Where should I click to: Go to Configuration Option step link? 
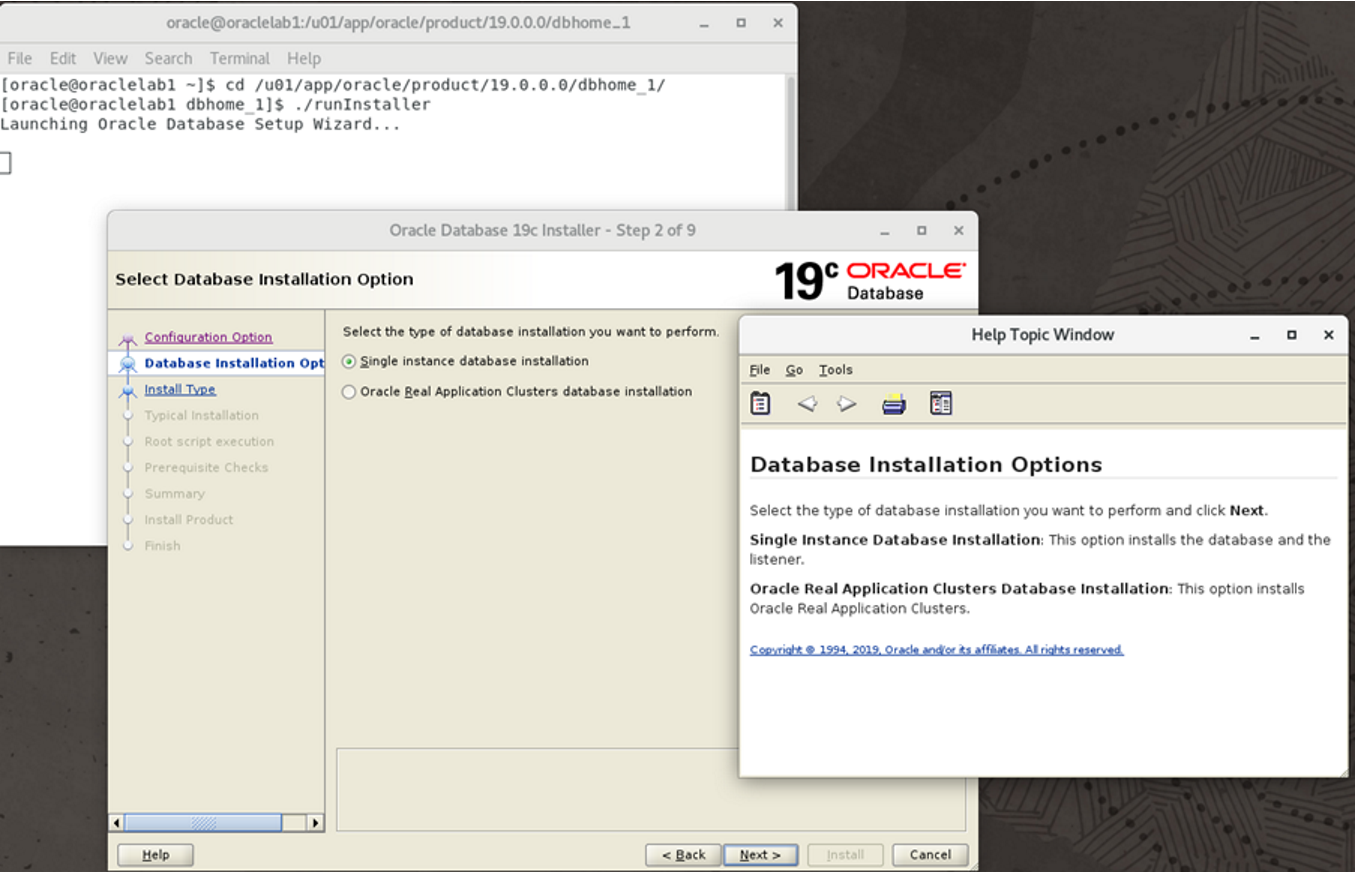click(208, 337)
